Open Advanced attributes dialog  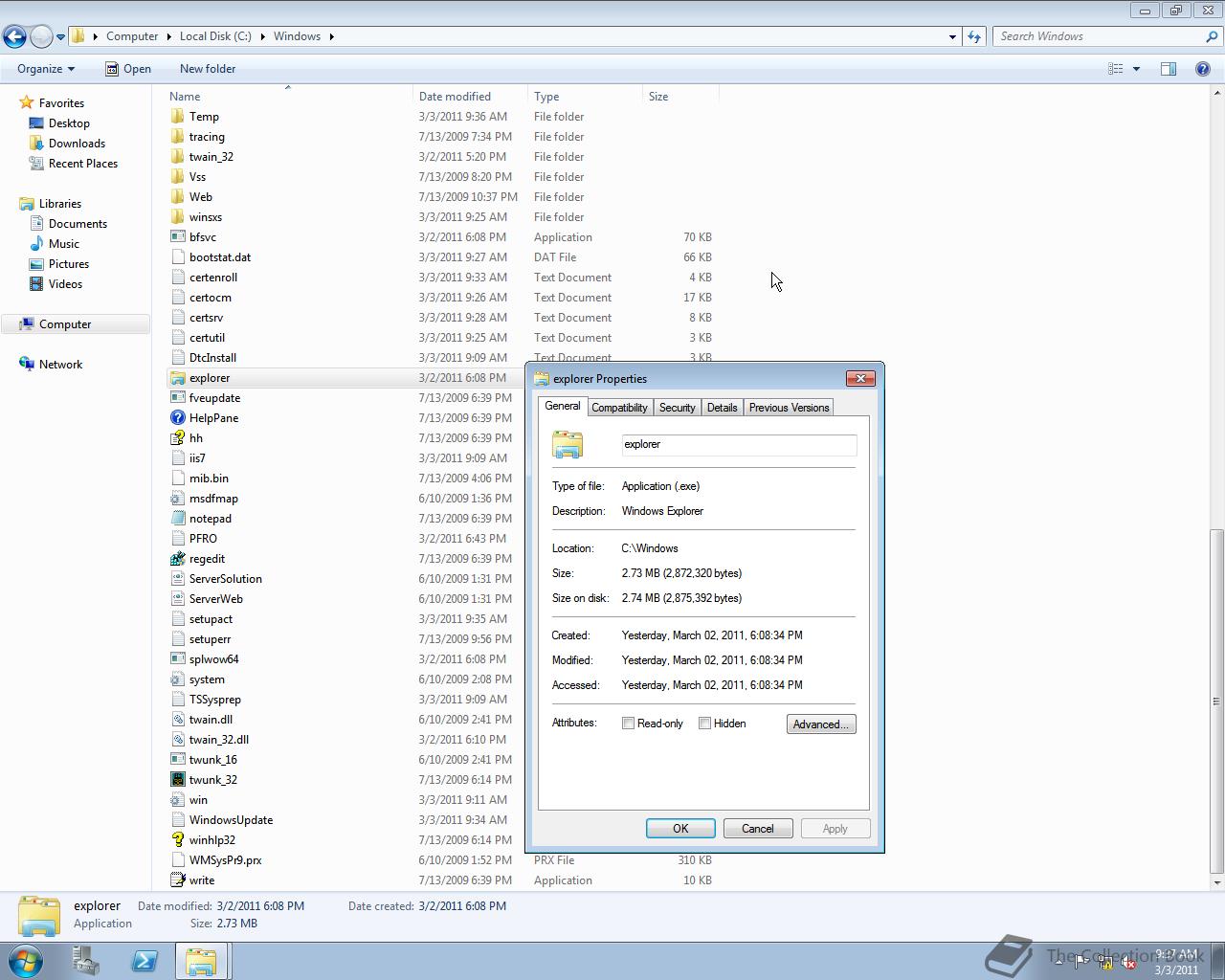tap(821, 724)
